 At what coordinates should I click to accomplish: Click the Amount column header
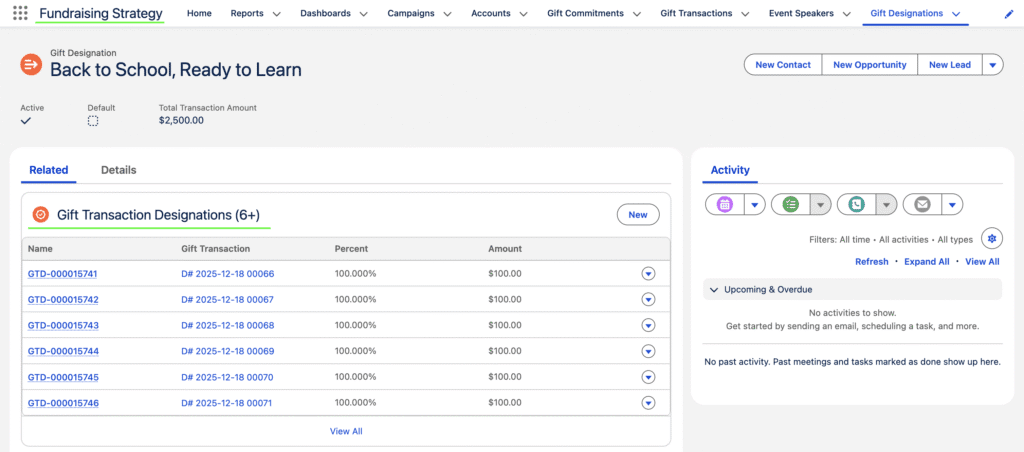click(x=505, y=249)
